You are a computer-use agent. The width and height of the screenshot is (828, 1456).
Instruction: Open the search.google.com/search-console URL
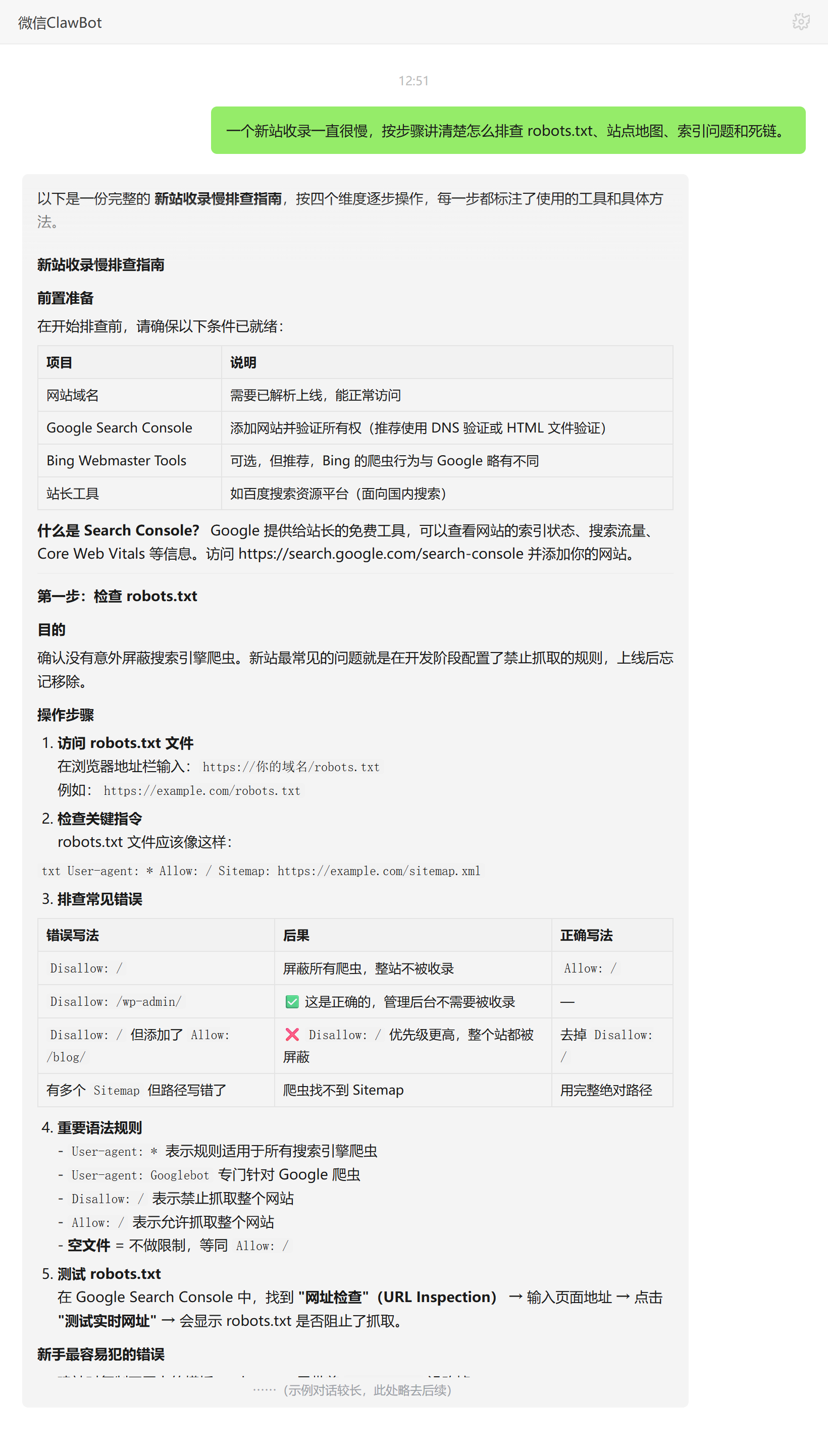pos(381,554)
